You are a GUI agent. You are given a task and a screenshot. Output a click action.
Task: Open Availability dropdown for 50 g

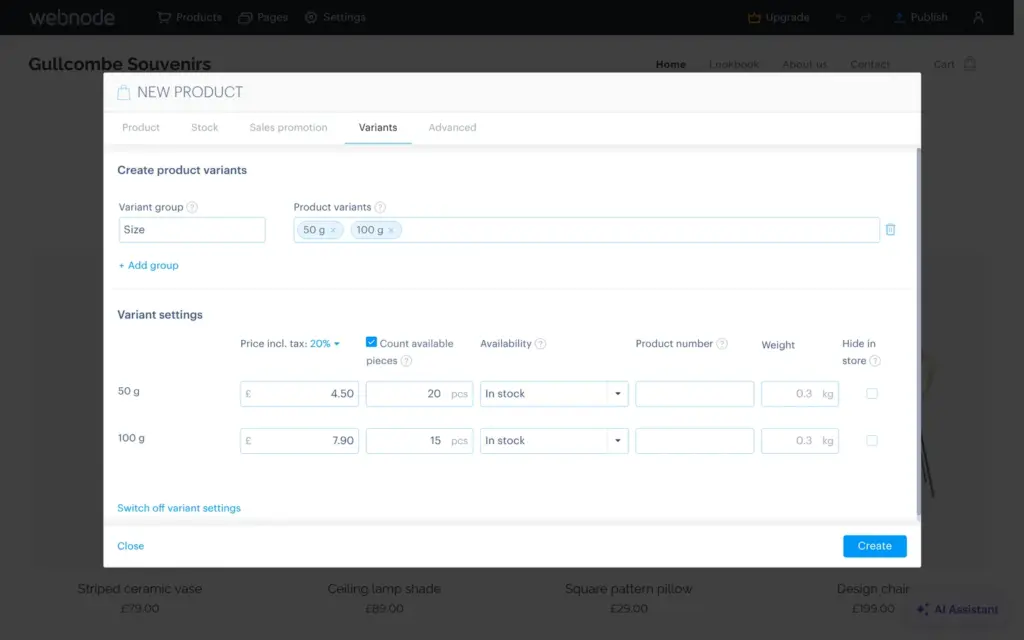pyautogui.click(x=554, y=394)
